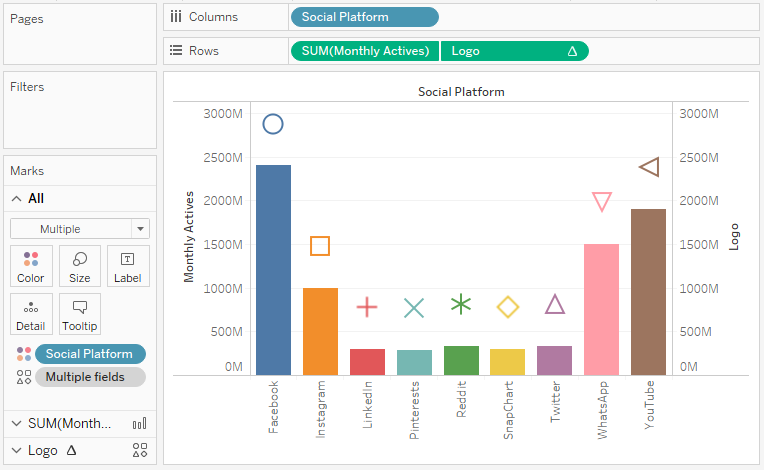Click the SnapChart axis label
Image resolution: width=764 pixels, height=470 pixels.
tap(508, 410)
